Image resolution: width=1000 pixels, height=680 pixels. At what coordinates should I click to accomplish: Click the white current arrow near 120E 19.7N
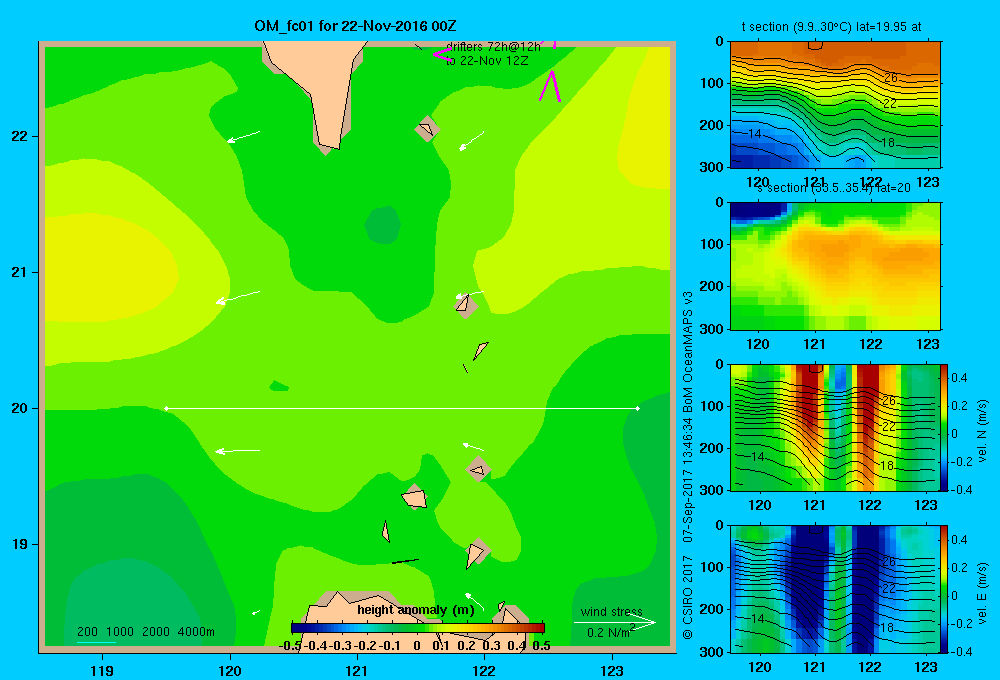click(x=237, y=451)
